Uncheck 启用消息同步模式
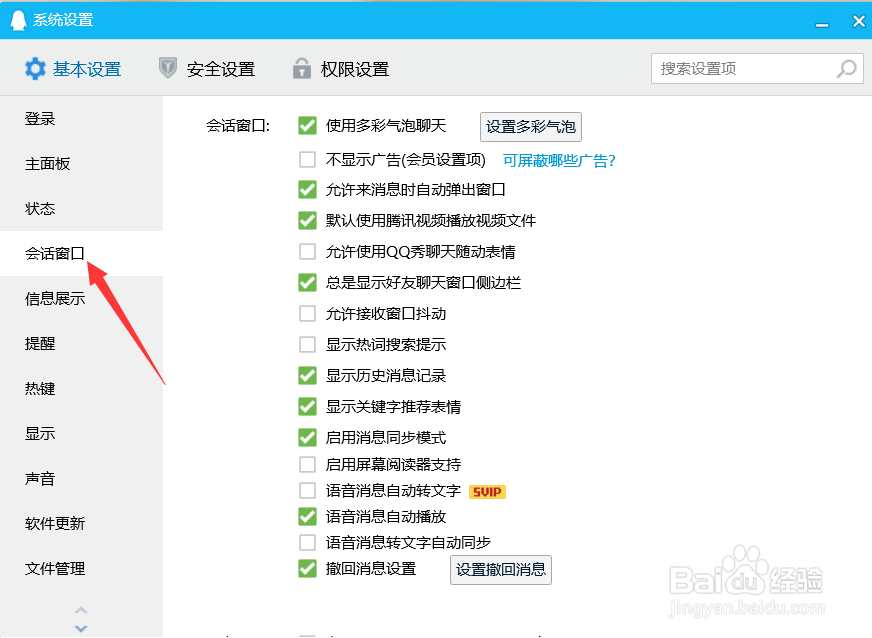The image size is (872, 638). pos(308,438)
